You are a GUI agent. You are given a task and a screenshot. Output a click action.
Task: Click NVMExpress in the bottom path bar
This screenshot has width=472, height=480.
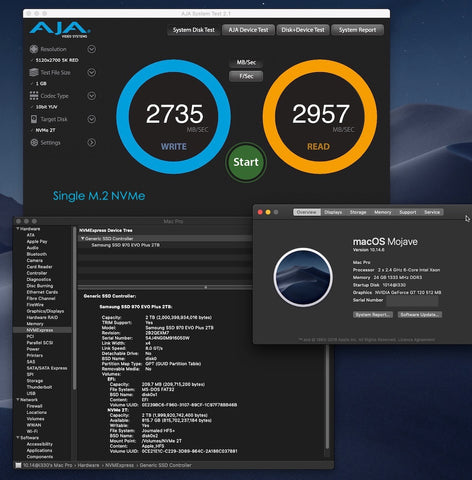[x=119, y=465]
